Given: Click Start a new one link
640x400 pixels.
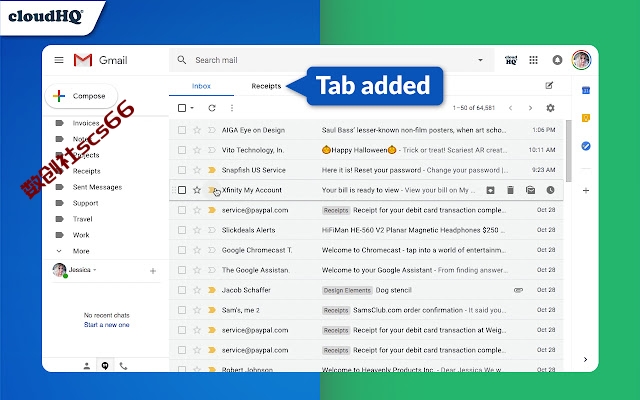Looking at the screenshot, I should [107, 324].
